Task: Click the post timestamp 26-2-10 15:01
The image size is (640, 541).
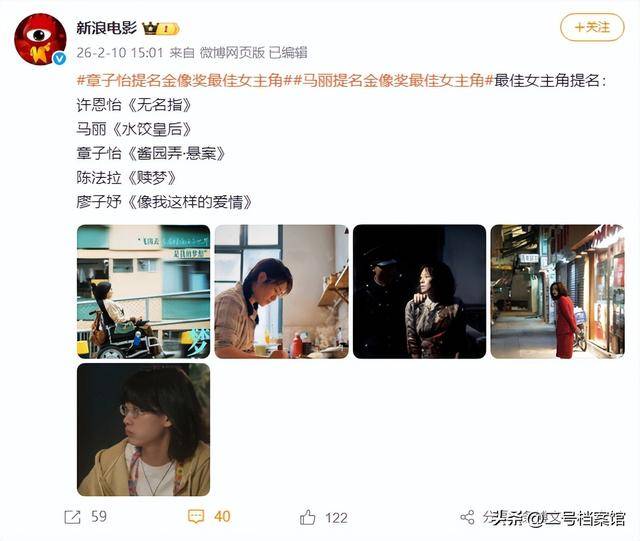Action: click(120, 53)
